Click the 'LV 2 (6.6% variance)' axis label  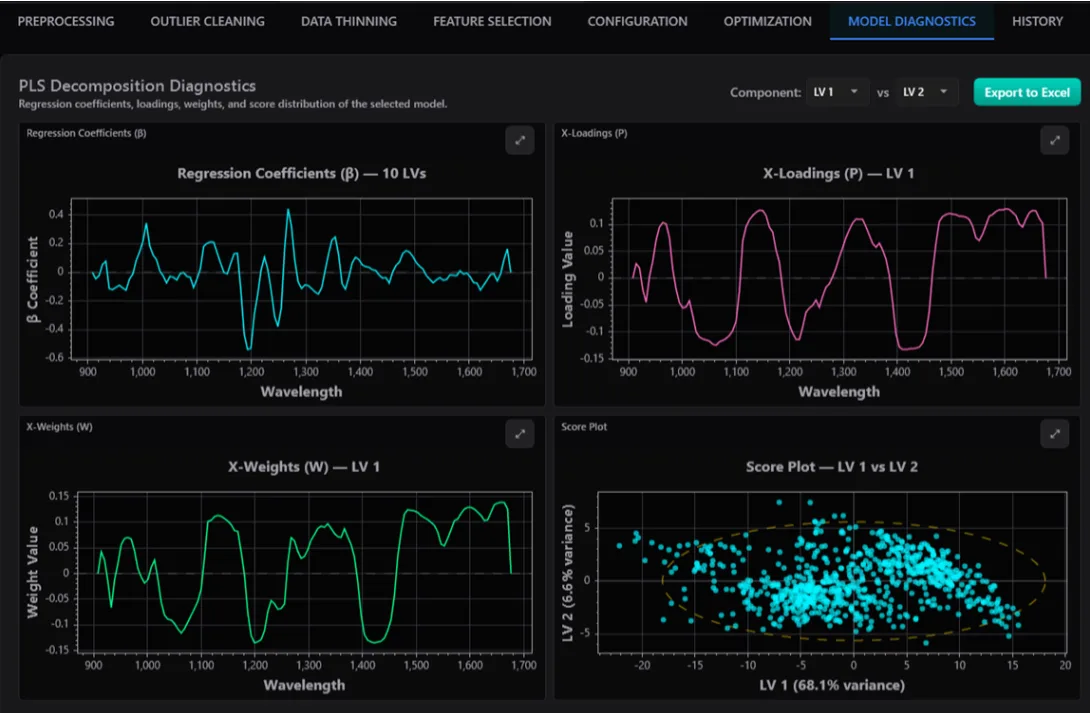[568, 573]
